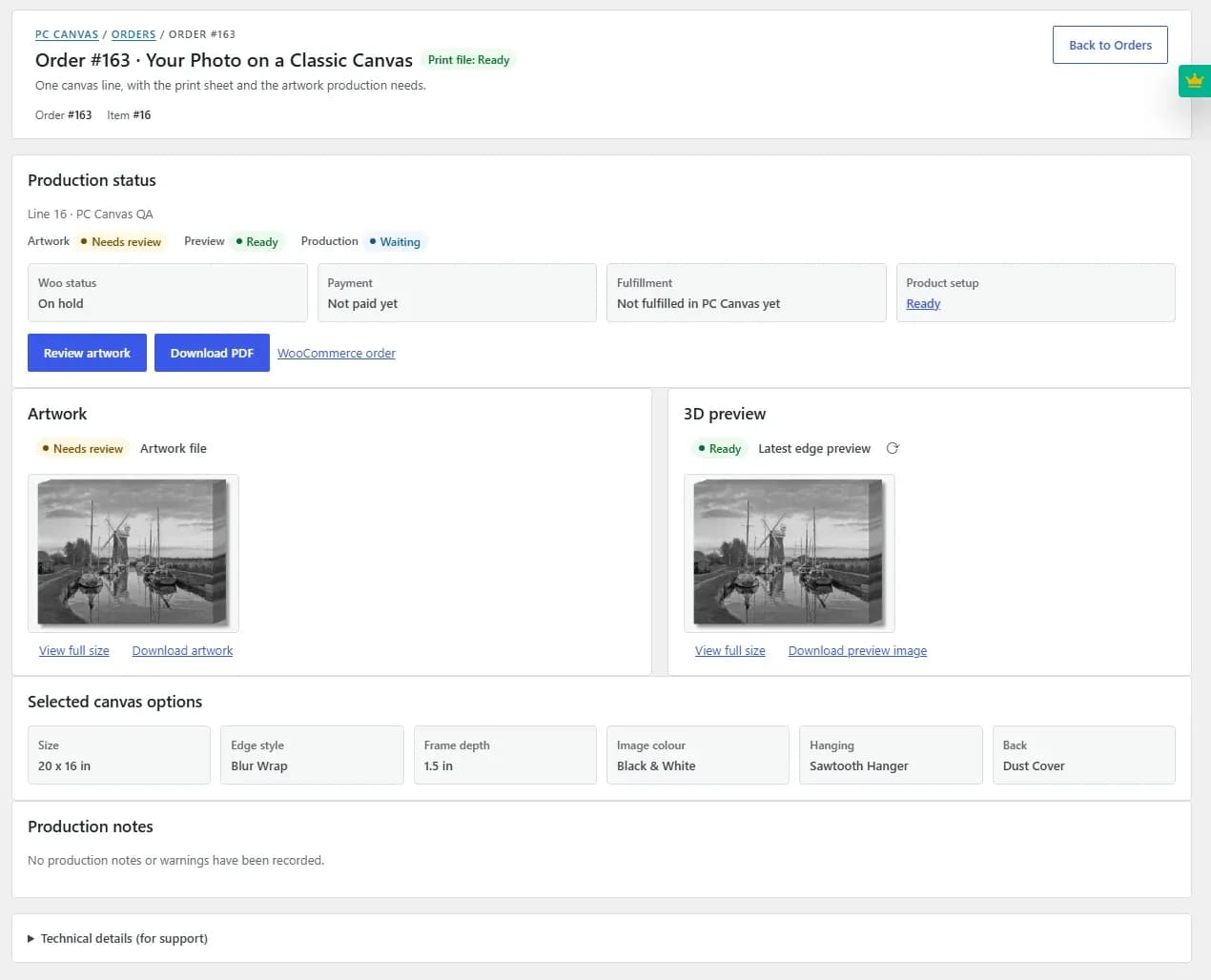Viewport: 1211px width, 980px height.
Task: Click the Preview Ready status badge
Action: pyautogui.click(x=257, y=241)
